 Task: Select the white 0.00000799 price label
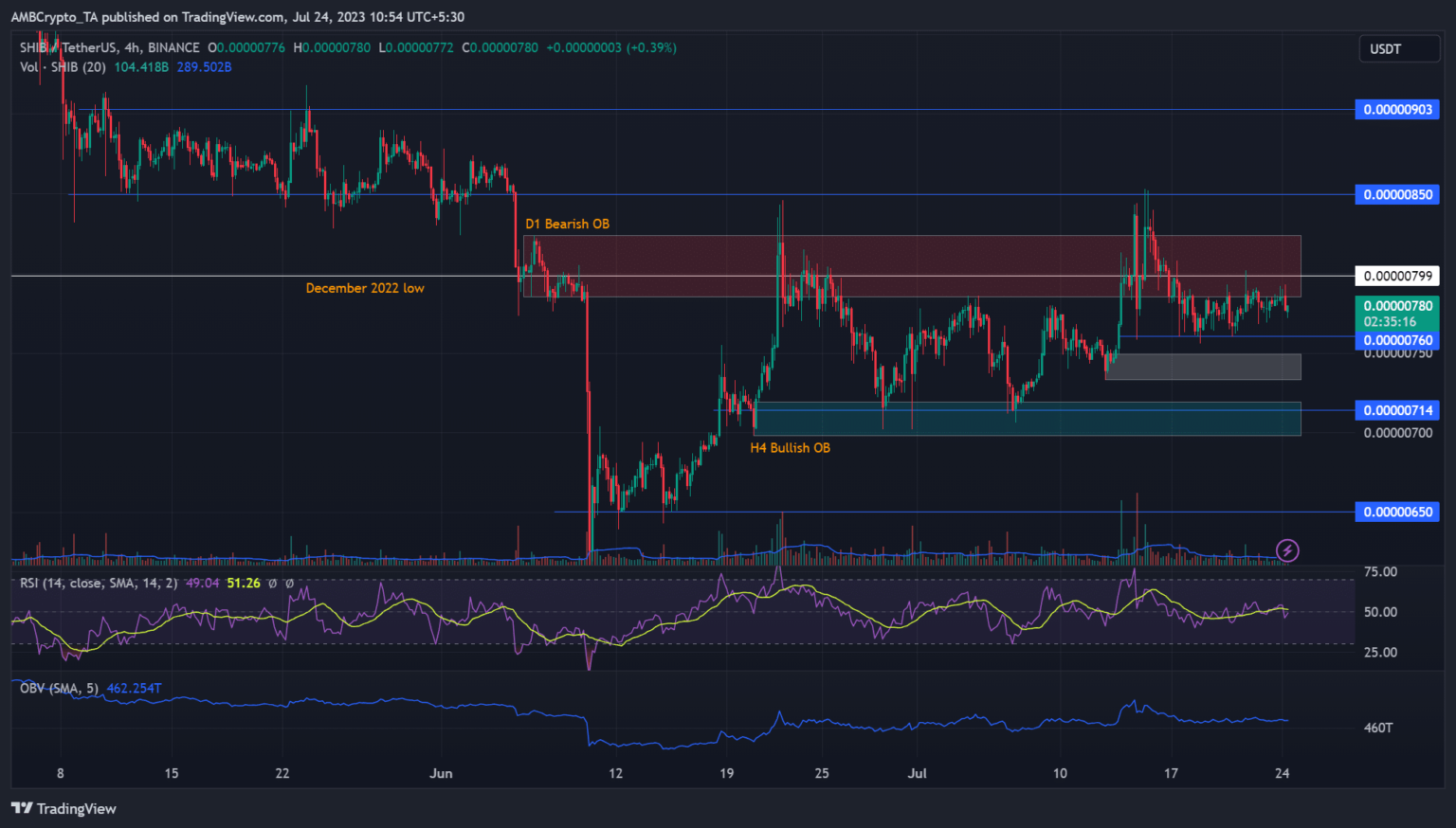pos(1397,276)
